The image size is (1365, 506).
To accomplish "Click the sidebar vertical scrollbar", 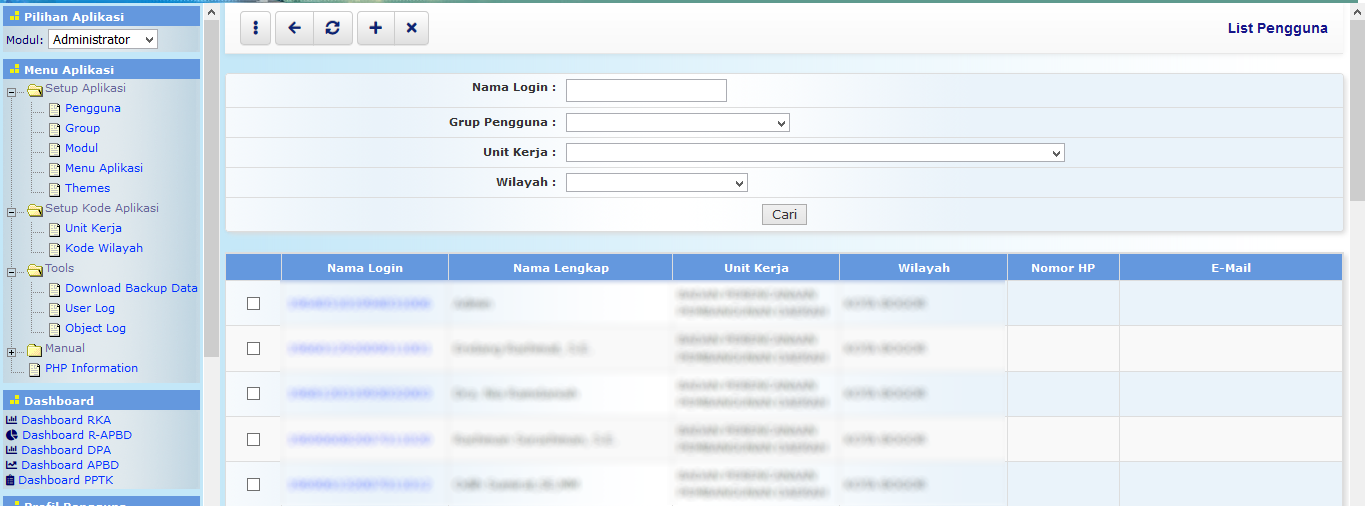I will point(211,200).
